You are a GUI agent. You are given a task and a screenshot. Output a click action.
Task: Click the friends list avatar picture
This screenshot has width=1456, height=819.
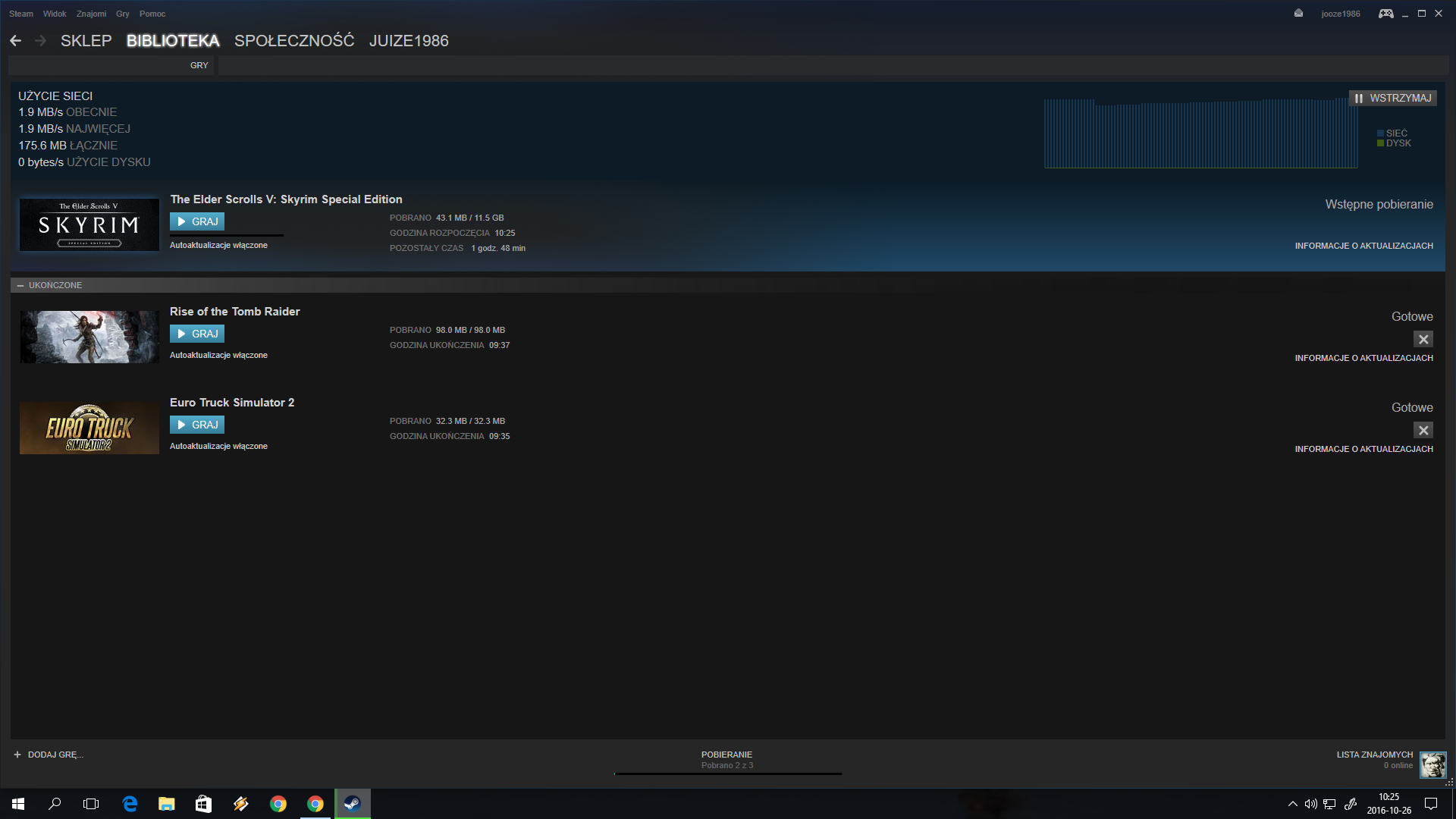pos(1432,764)
